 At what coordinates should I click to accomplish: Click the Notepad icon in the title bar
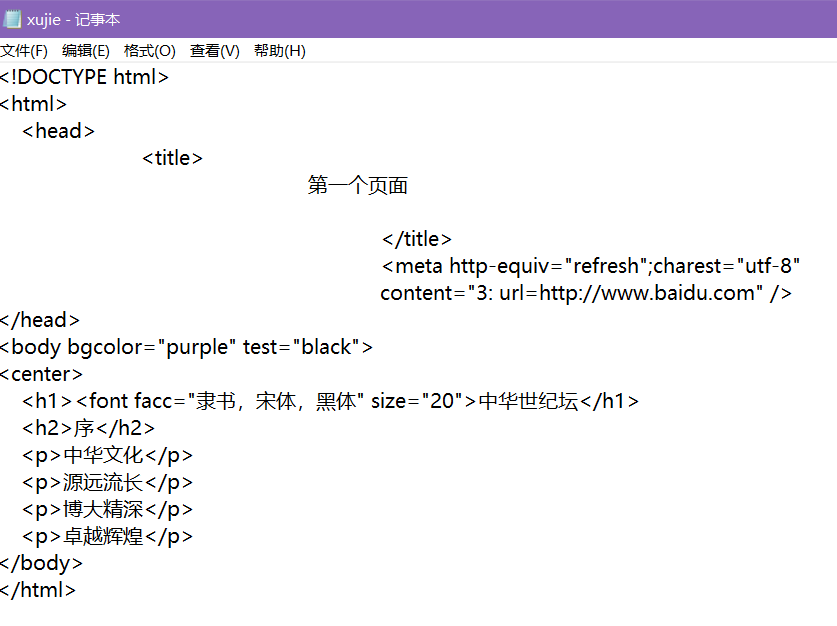[x=13, y=19]
